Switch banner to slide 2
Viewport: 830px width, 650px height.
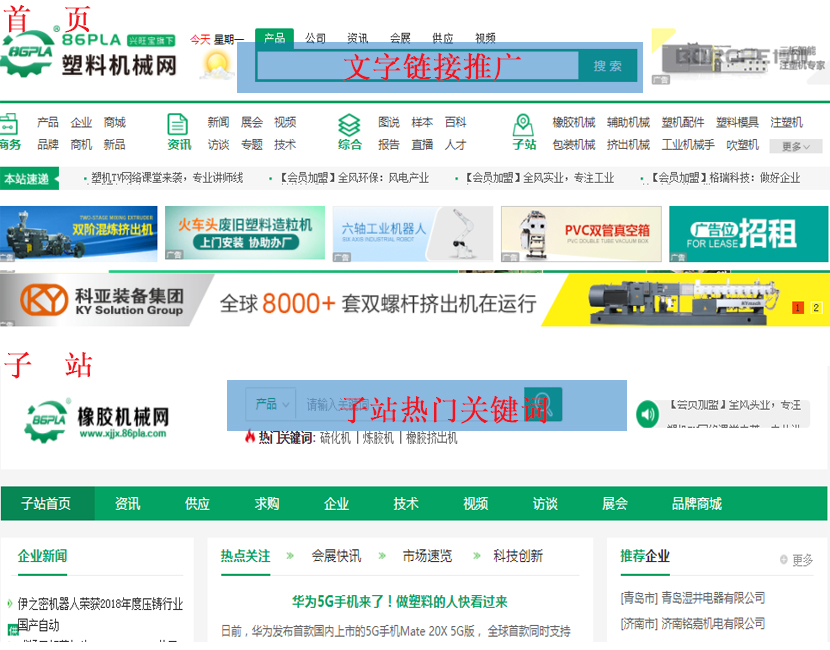pos(816,308)
